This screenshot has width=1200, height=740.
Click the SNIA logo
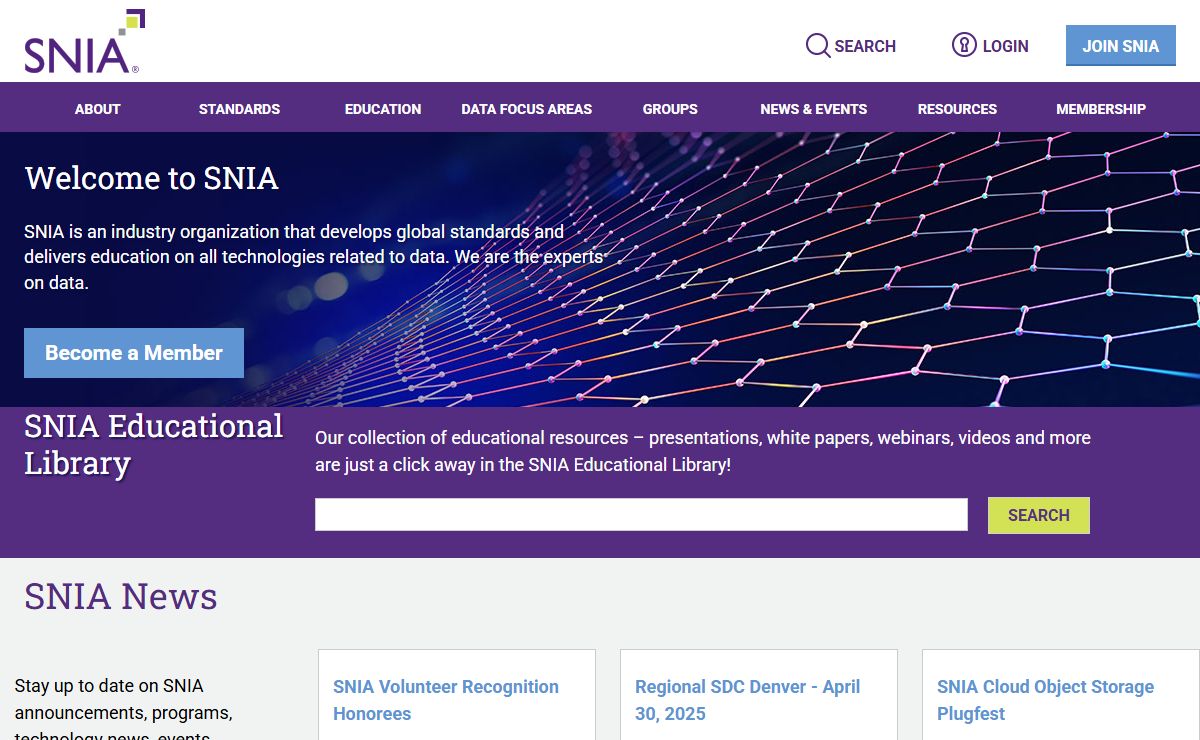85,42
